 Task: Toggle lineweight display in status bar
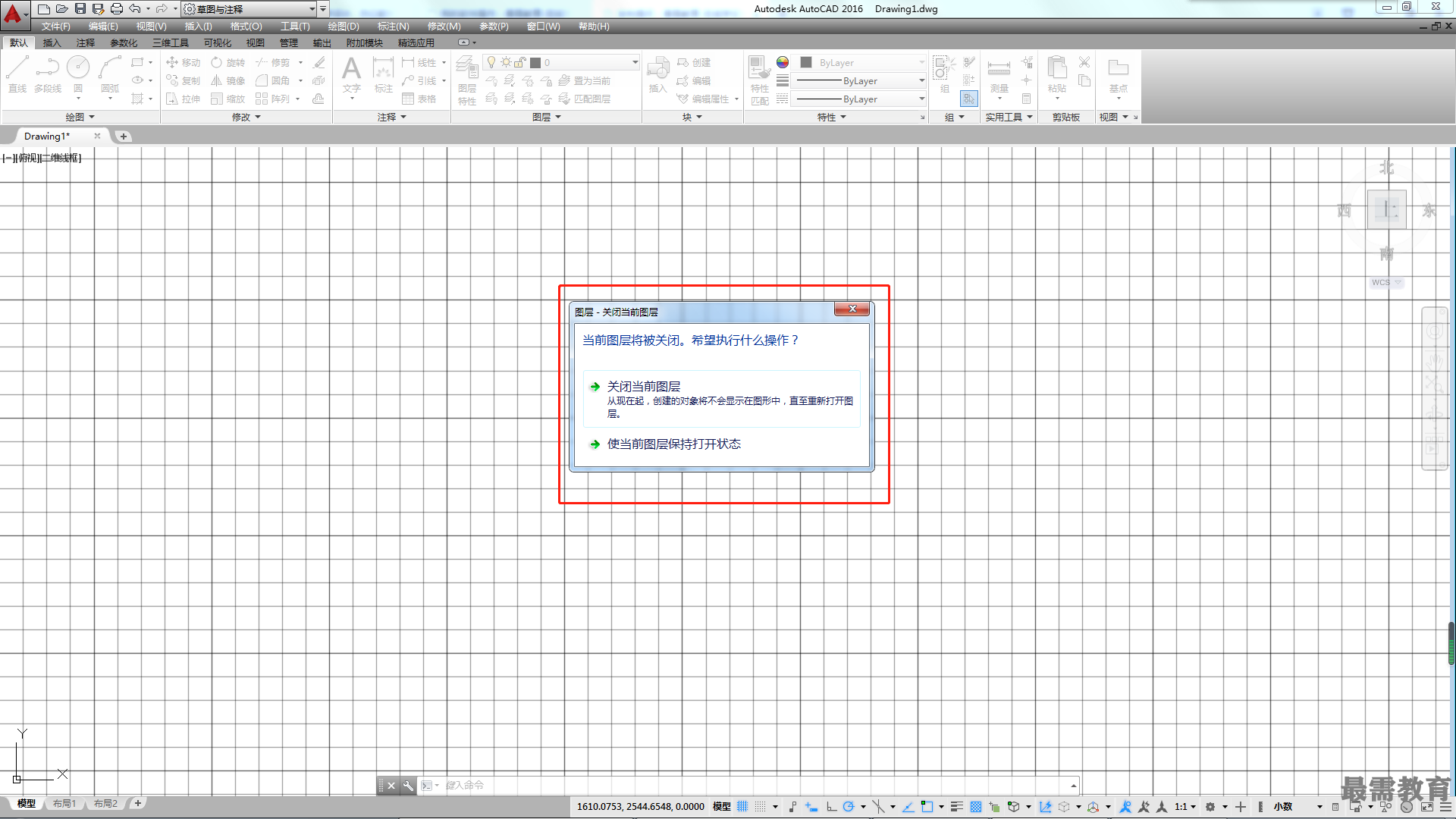(957, 806)
